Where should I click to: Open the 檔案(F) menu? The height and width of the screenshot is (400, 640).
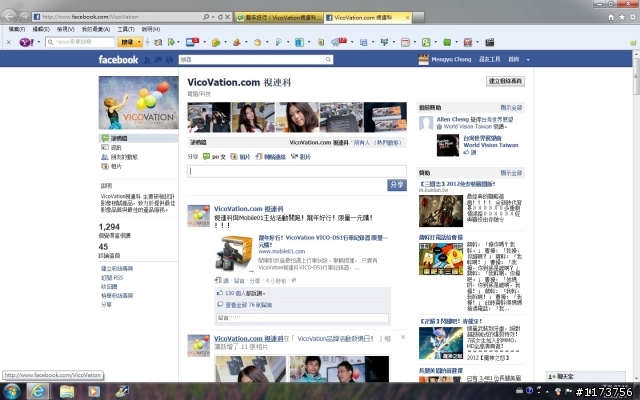click(17, 29)
